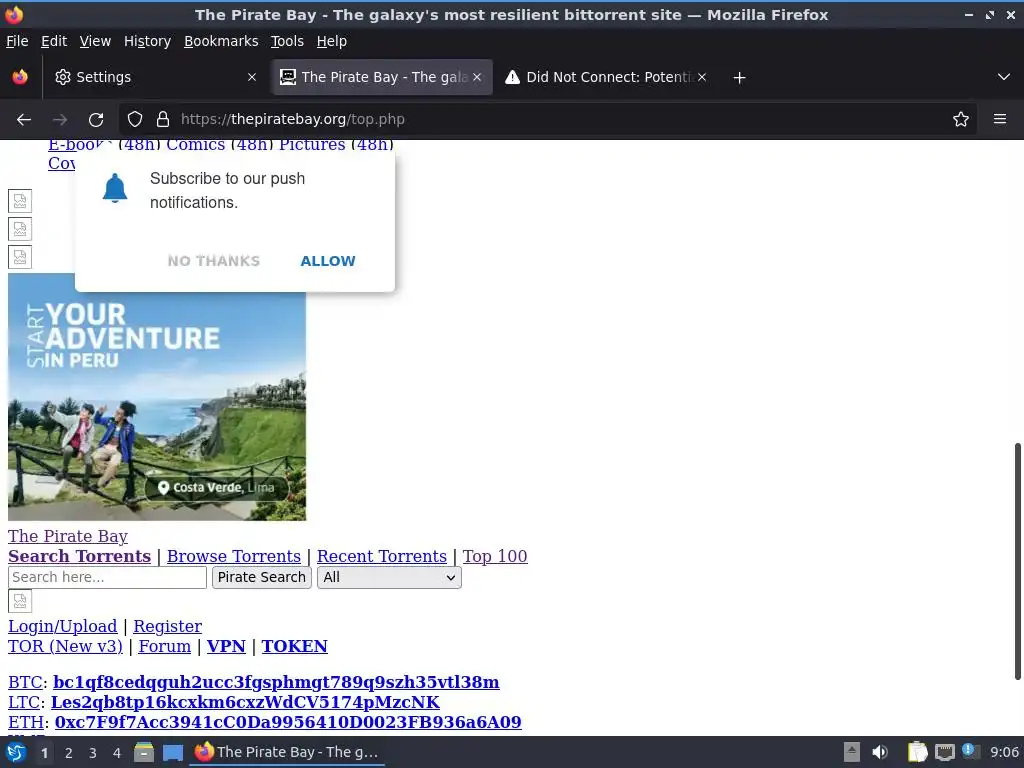Open the clipboard manager tray icon
This screenshot has width=1024, height=768.
pyautogui.click(x=918, y=752)
